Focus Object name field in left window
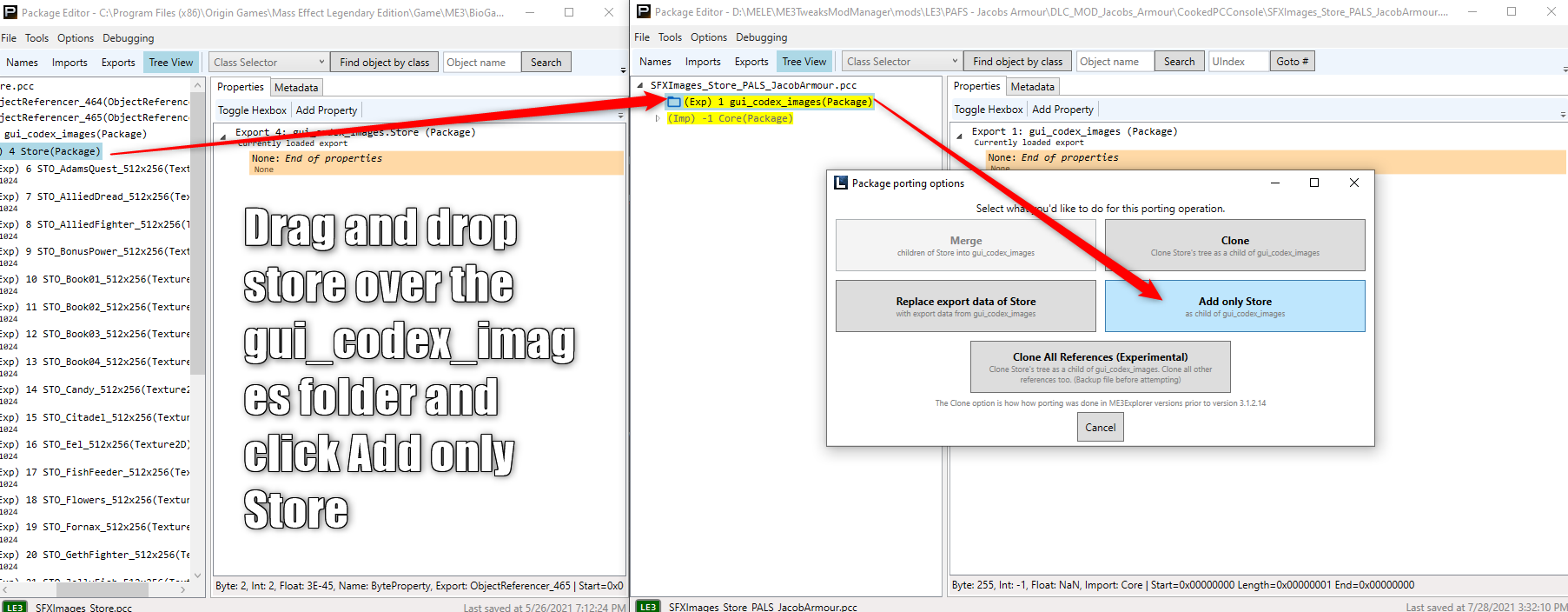 (x=481, y=63)
